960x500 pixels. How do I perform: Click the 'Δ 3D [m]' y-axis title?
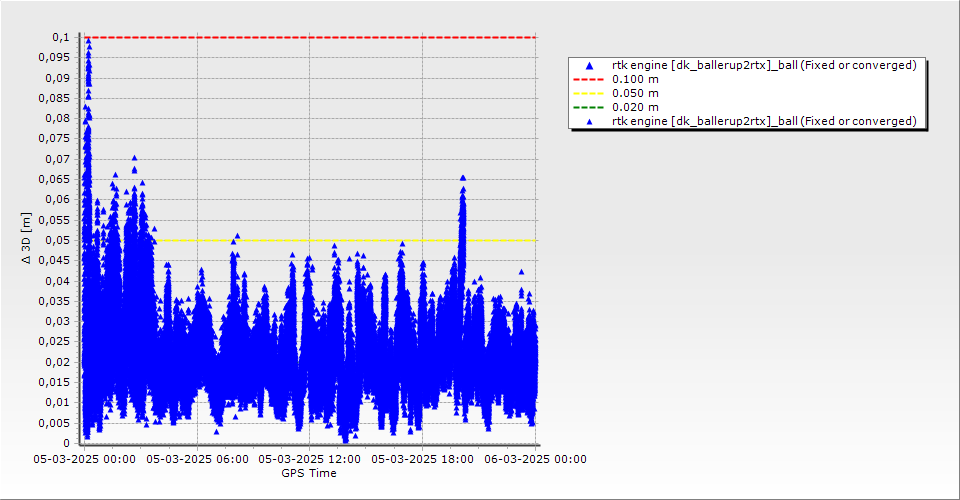pos(26,238)
